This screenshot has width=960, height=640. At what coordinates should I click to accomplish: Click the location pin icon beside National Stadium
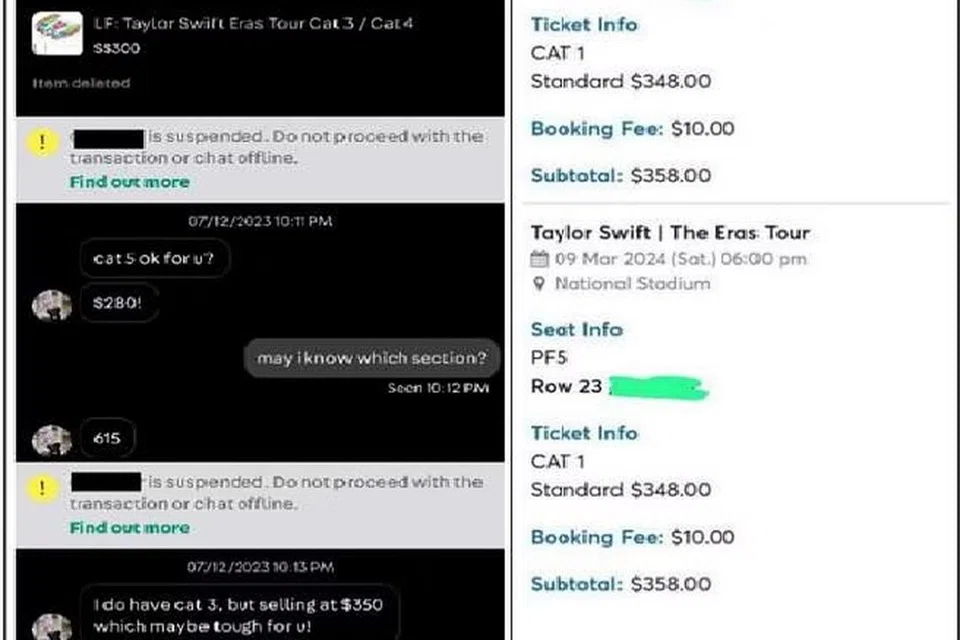[539, 284]
